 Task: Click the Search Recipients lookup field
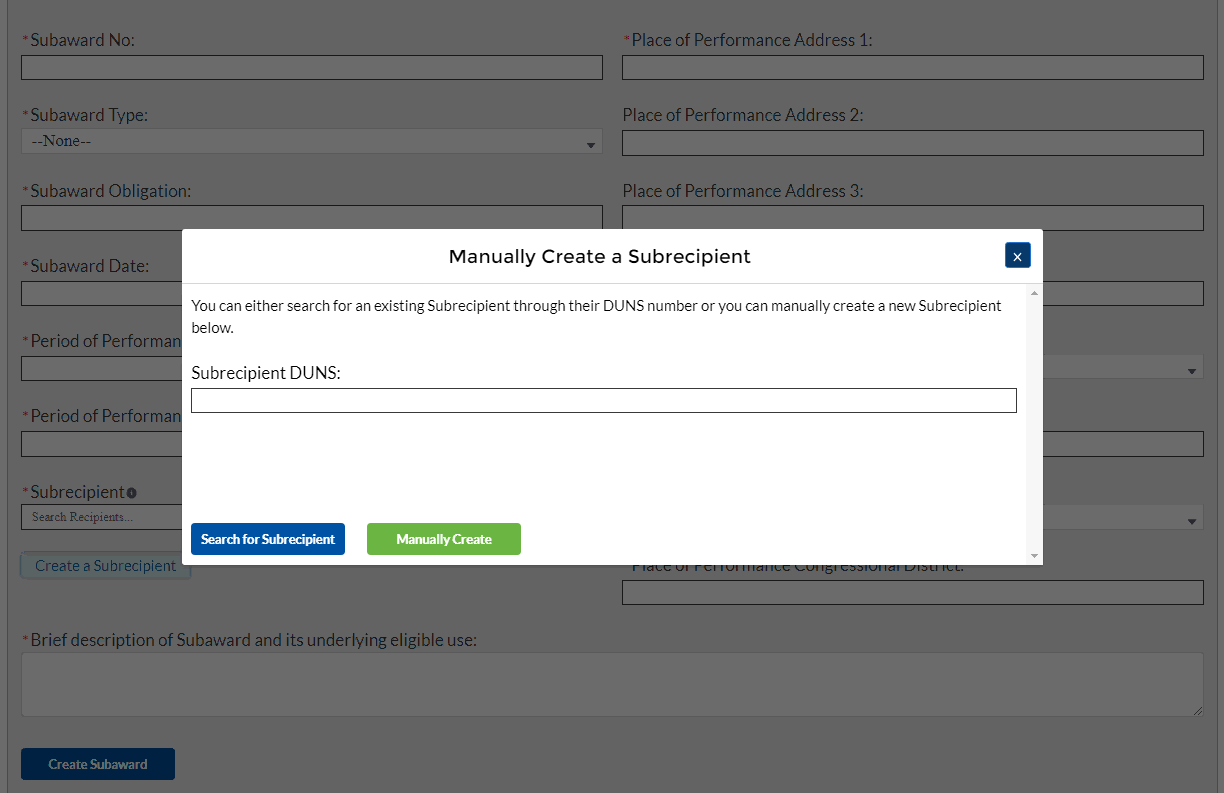click(100, 517)
